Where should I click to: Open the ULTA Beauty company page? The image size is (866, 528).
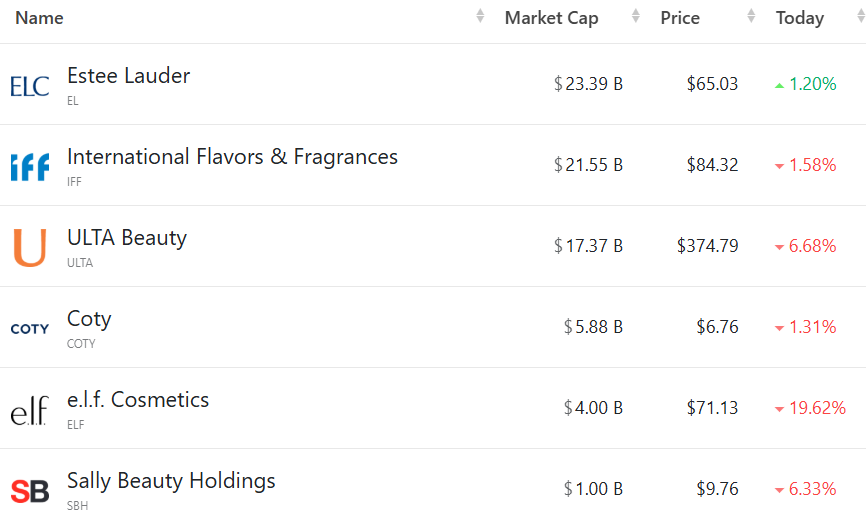pos(127,238)
